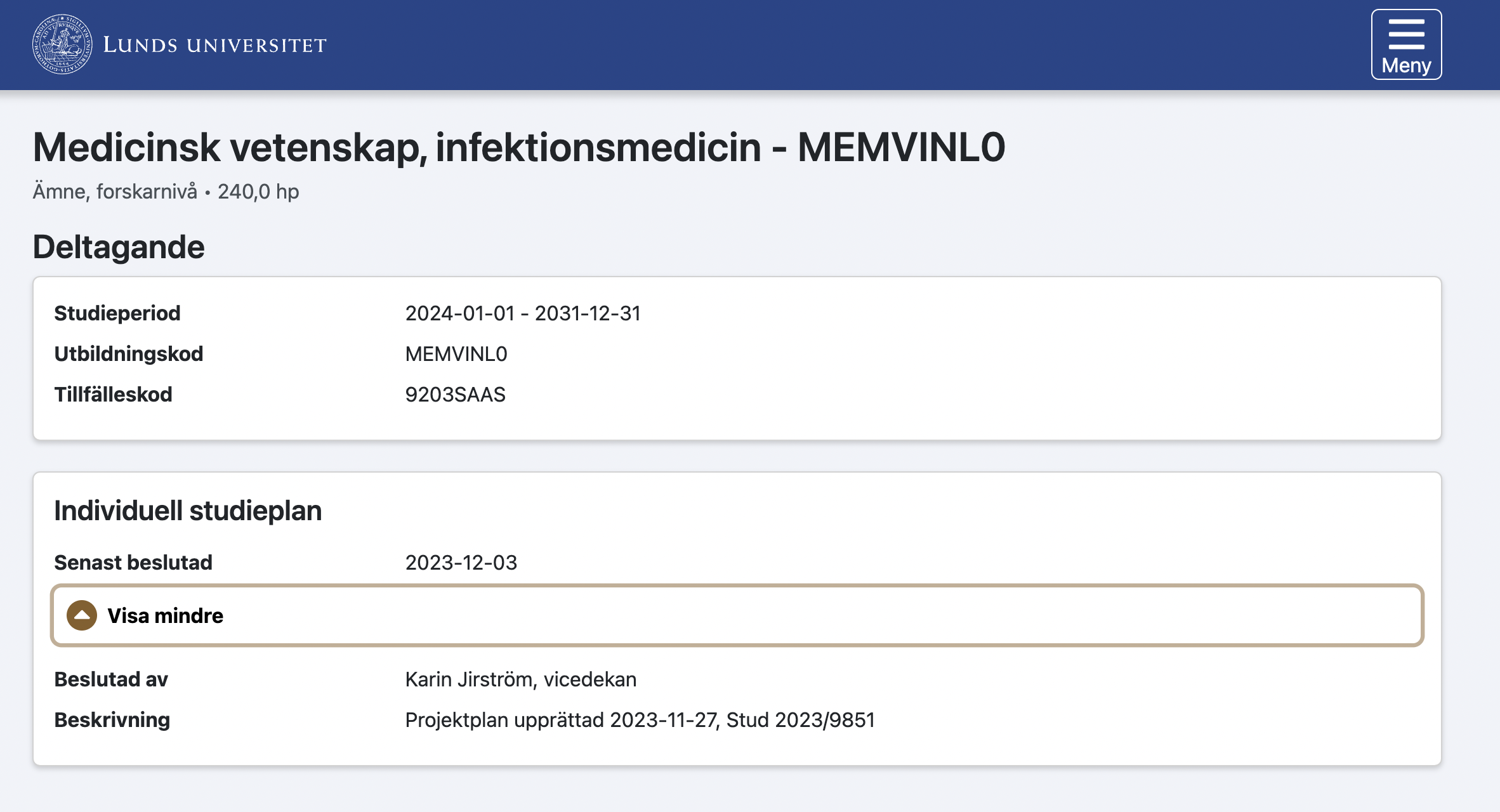Image resolution: width=1500 pixels, height=812 pixels.
Task: Click the Projektplan upprättad description text
Action: 640,720
